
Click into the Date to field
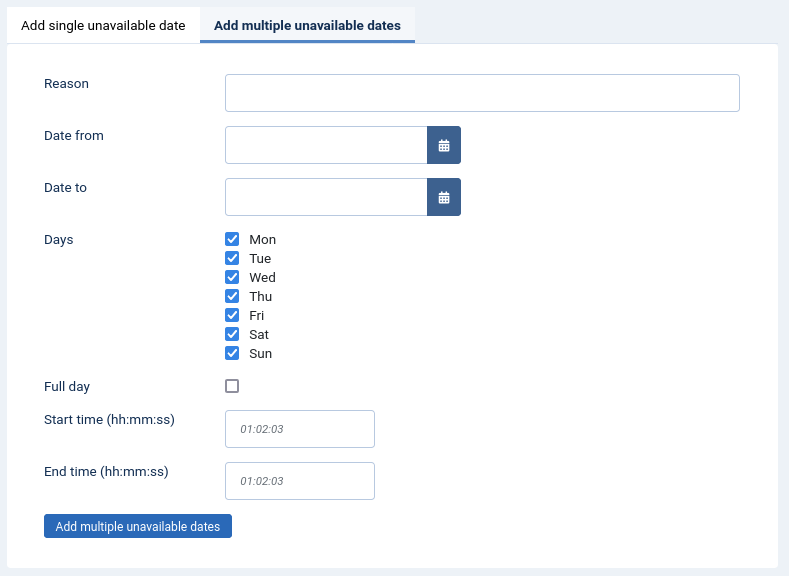pyautogui.click(x=326, y=197)
